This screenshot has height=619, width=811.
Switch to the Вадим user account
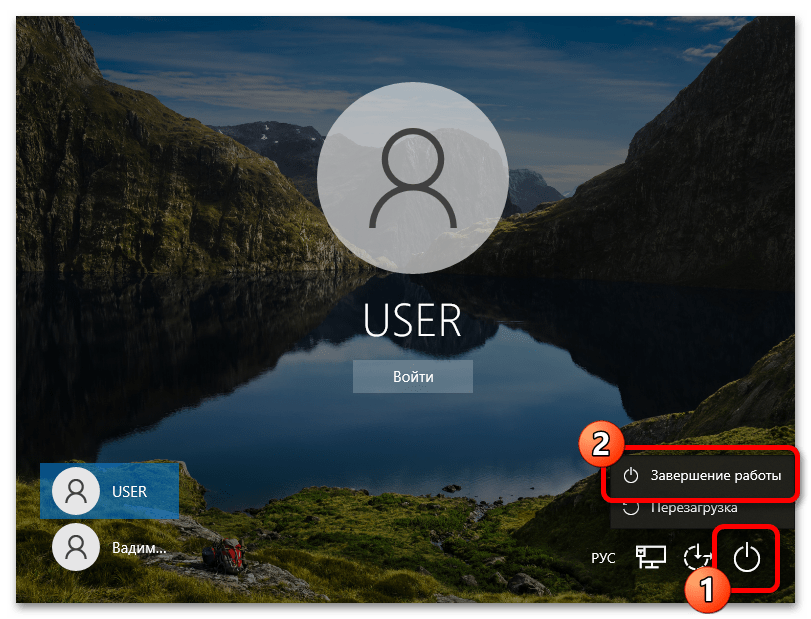coord(110,546)
